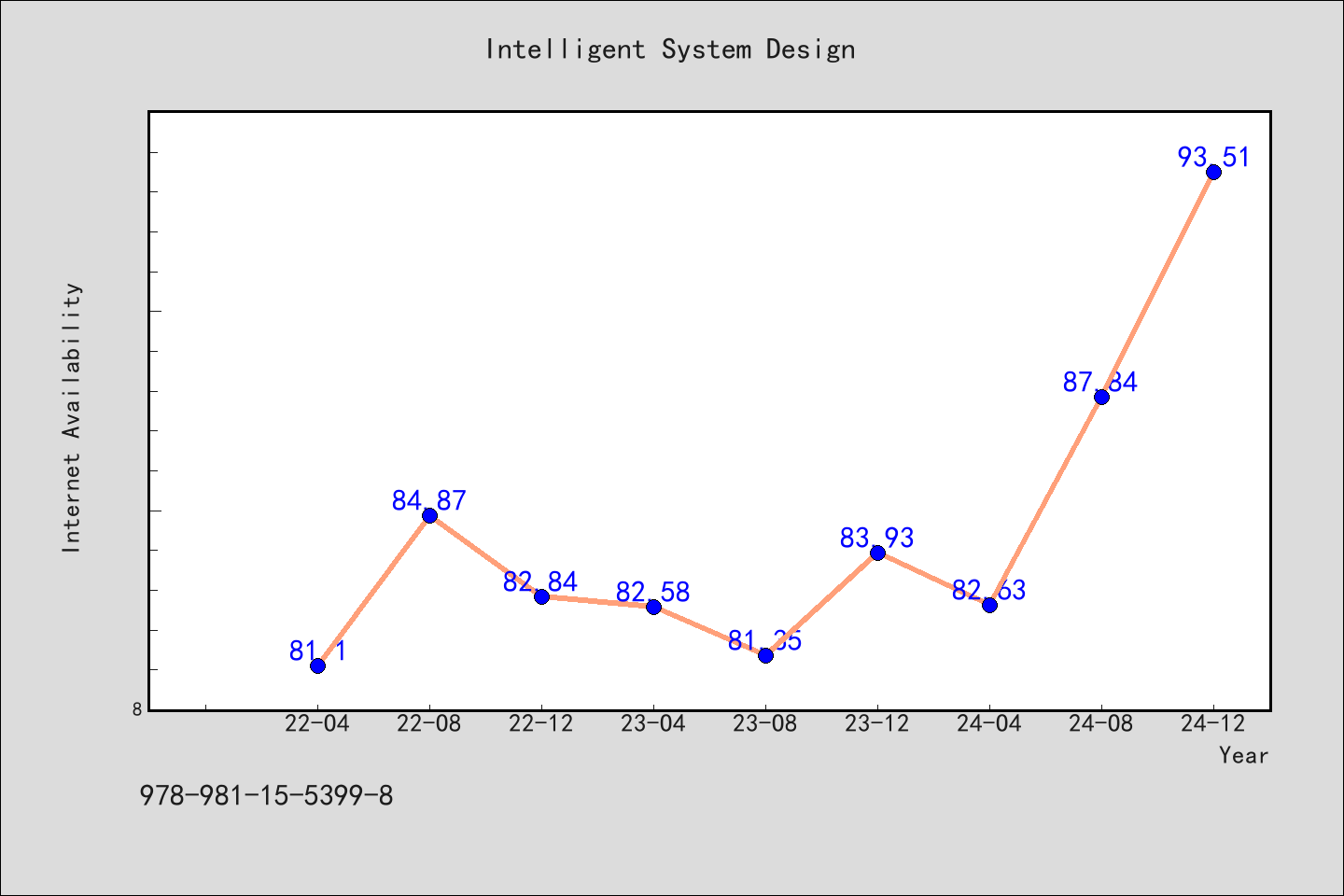The width and height of the screenshot is (1344, 896).
Task: Click the 23-04 x-axis tick label
Action: pos(653,724)
